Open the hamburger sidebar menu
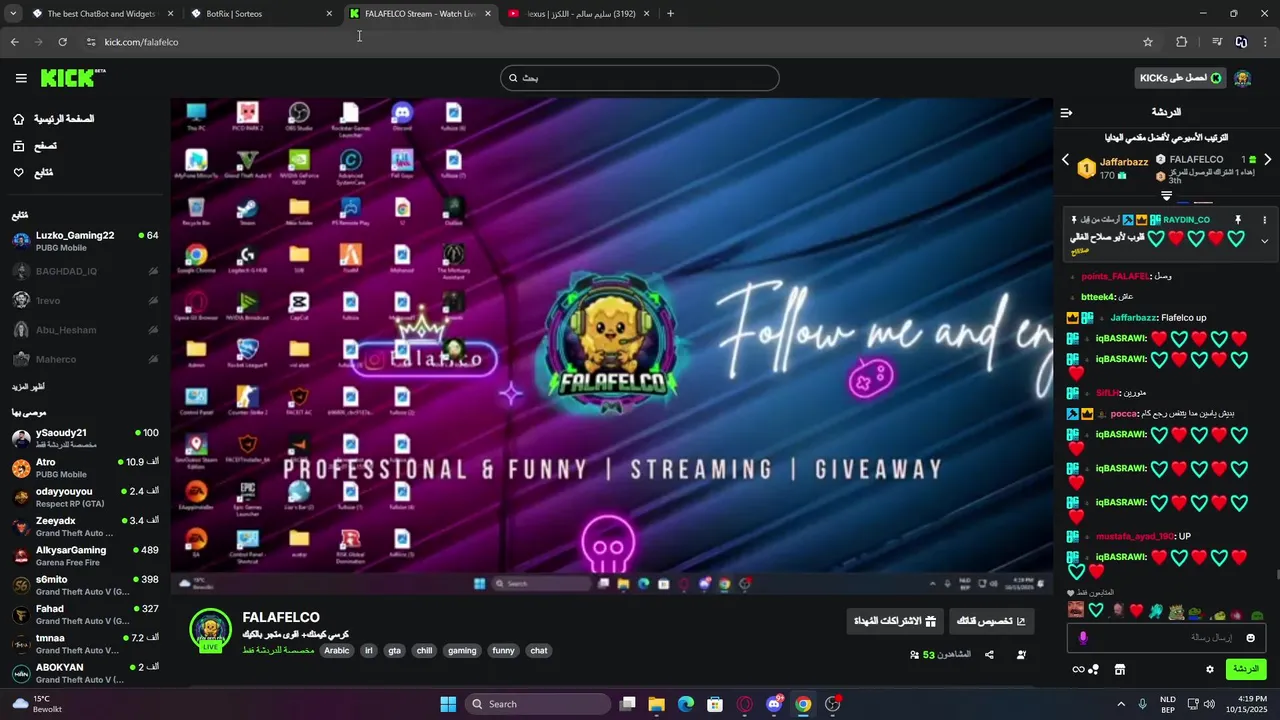Viewport: 1280px width, 720px height. pyautogui.click(x=21, y=78)
